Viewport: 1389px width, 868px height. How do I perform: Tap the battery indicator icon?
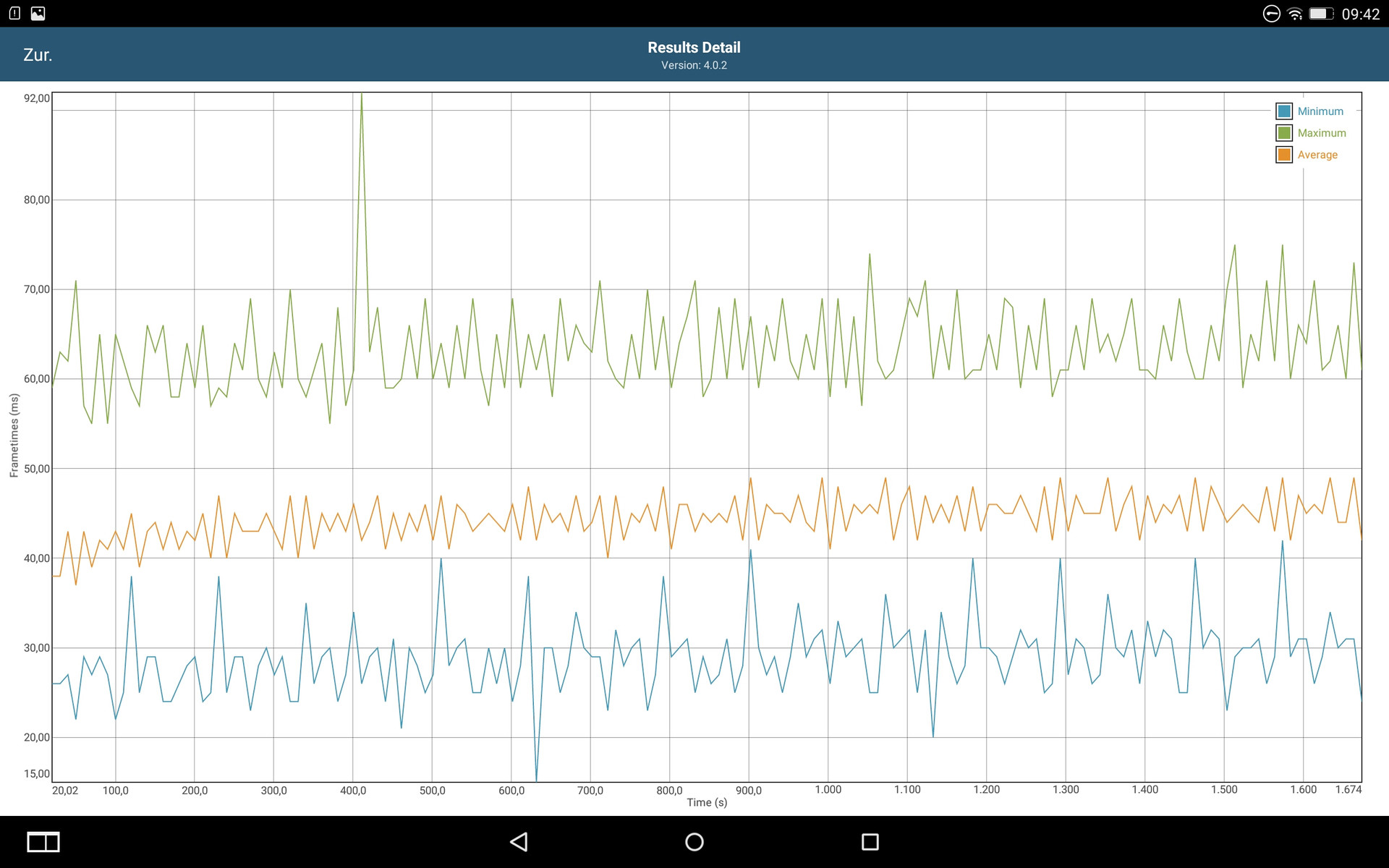coord(1321,14)
